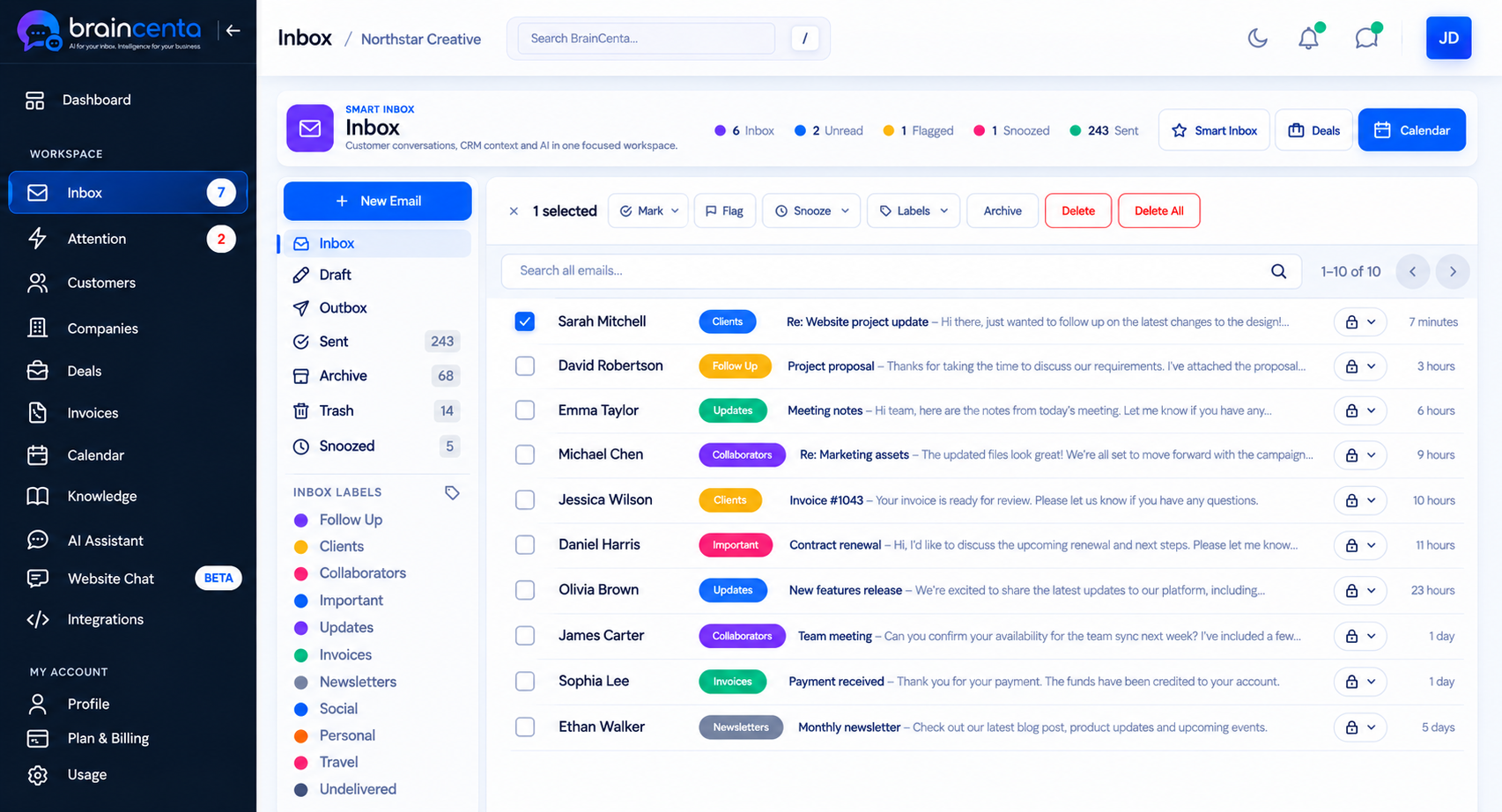Open the Labels dropdown
Image resolution: width=1502 pixels, height=812 pixels.
914,210
